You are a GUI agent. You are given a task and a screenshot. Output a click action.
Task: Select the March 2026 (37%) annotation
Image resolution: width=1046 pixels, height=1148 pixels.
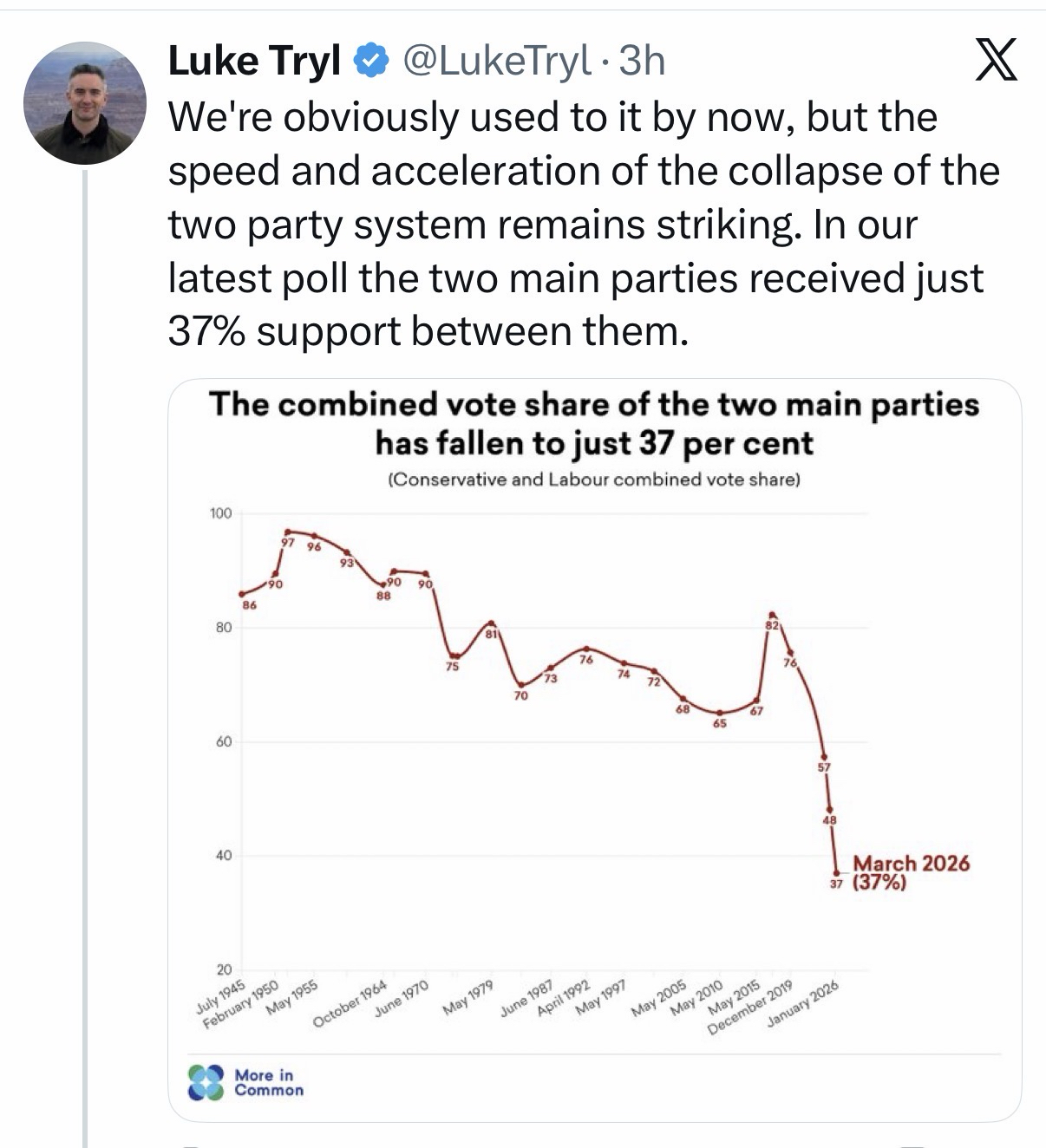910,872
